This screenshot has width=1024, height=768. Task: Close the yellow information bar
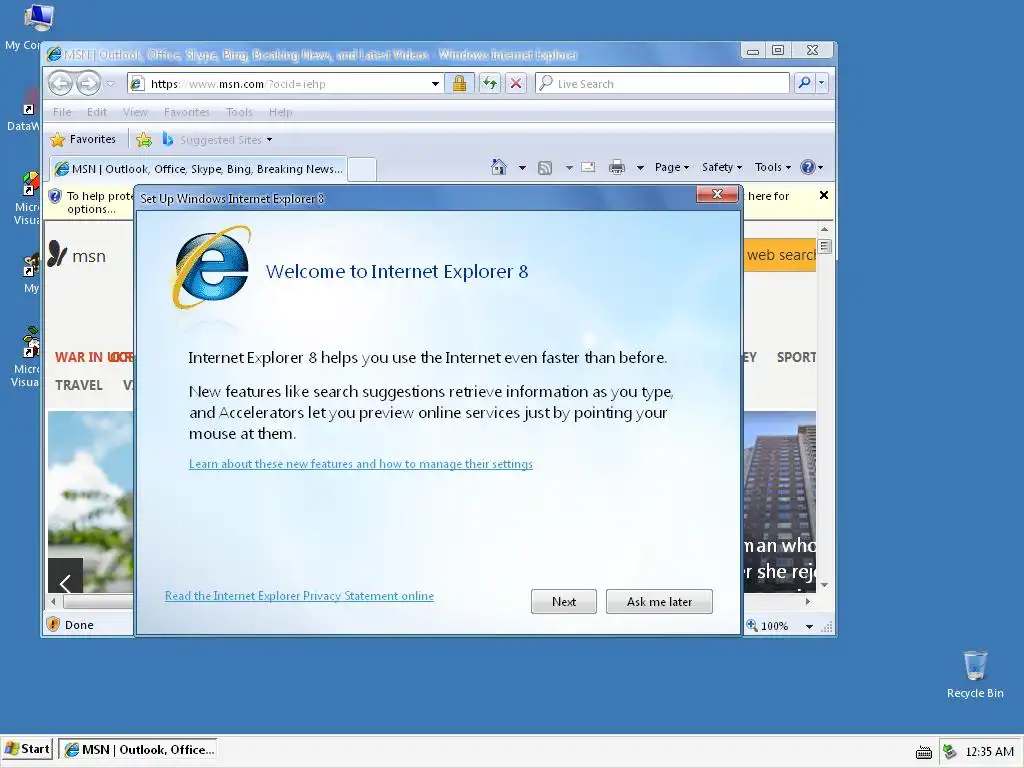[x=824, y=195]
